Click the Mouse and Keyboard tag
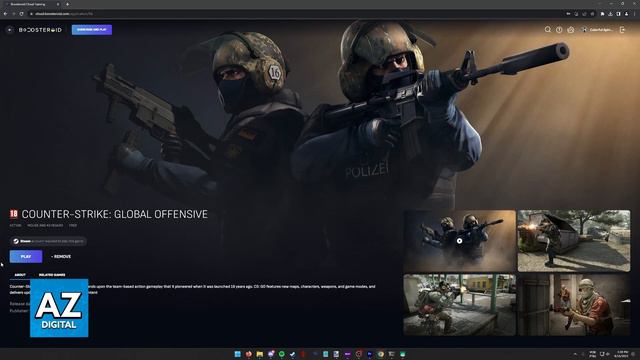The width and height of the screenshot is (640, 360). coord(45,225)
